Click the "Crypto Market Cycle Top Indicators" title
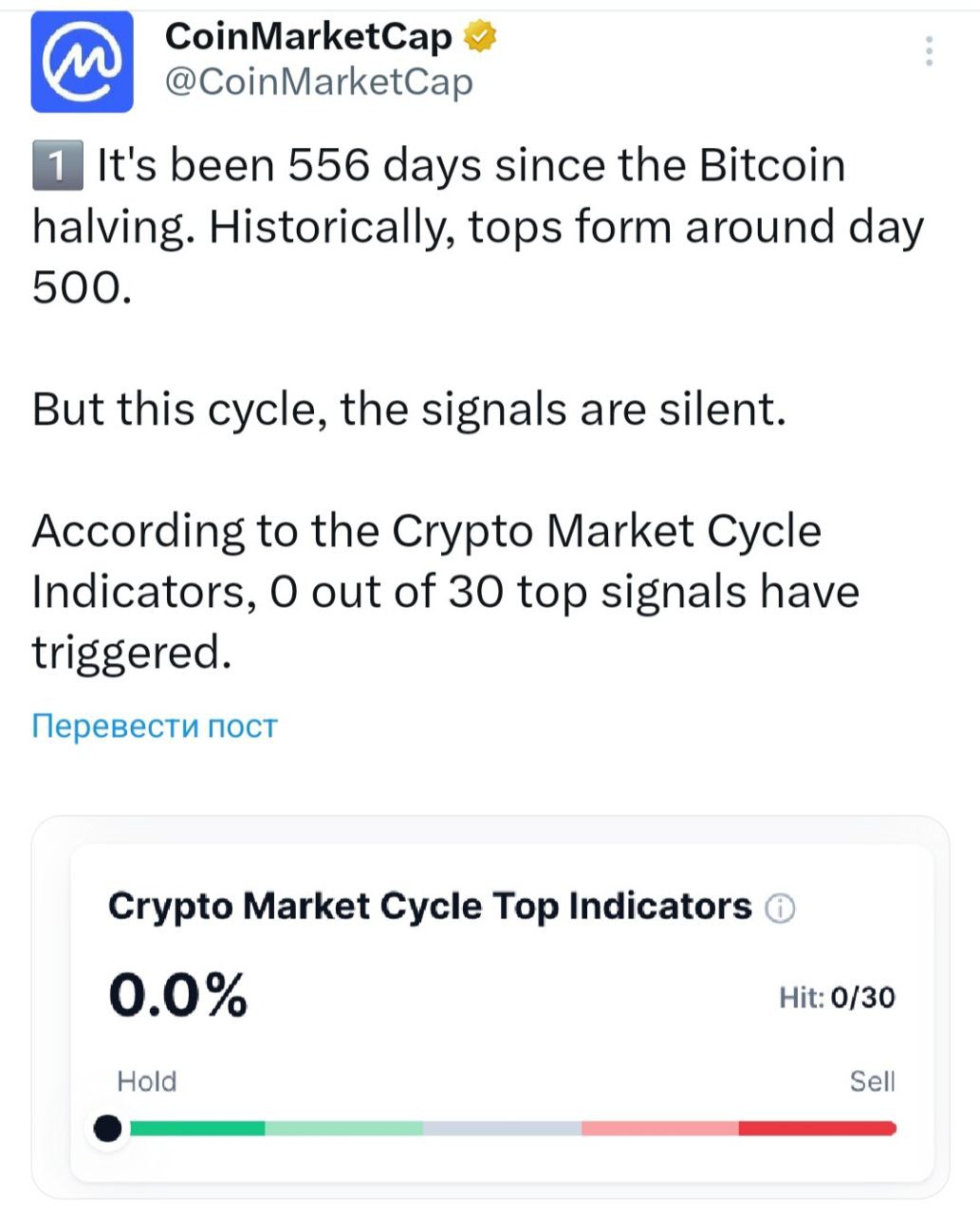This screenshot has width=980, height=1214. [430, 907]
